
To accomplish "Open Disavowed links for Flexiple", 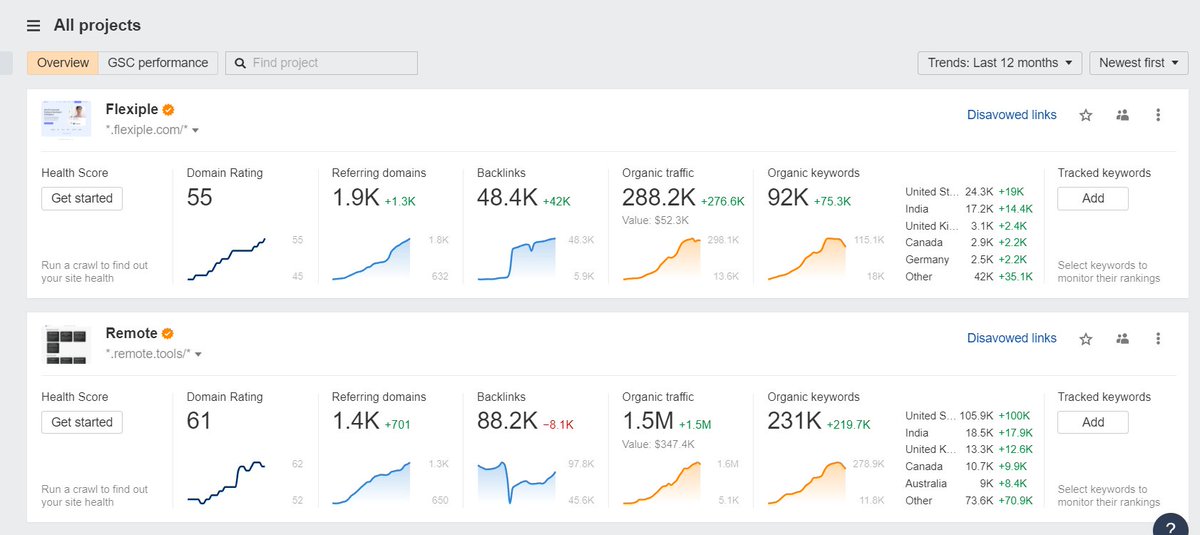I will (1012, 115).
